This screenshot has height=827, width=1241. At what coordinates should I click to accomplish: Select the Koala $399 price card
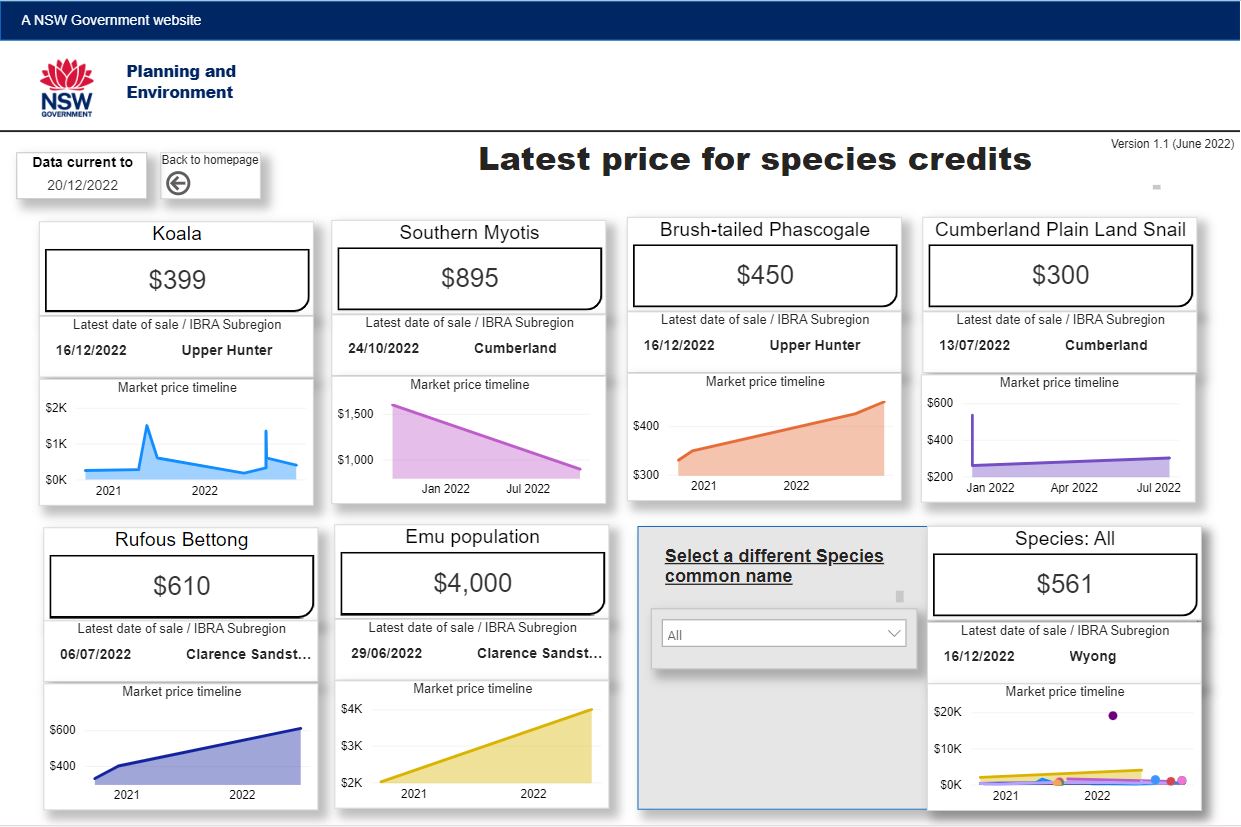[x=176, y=281]
